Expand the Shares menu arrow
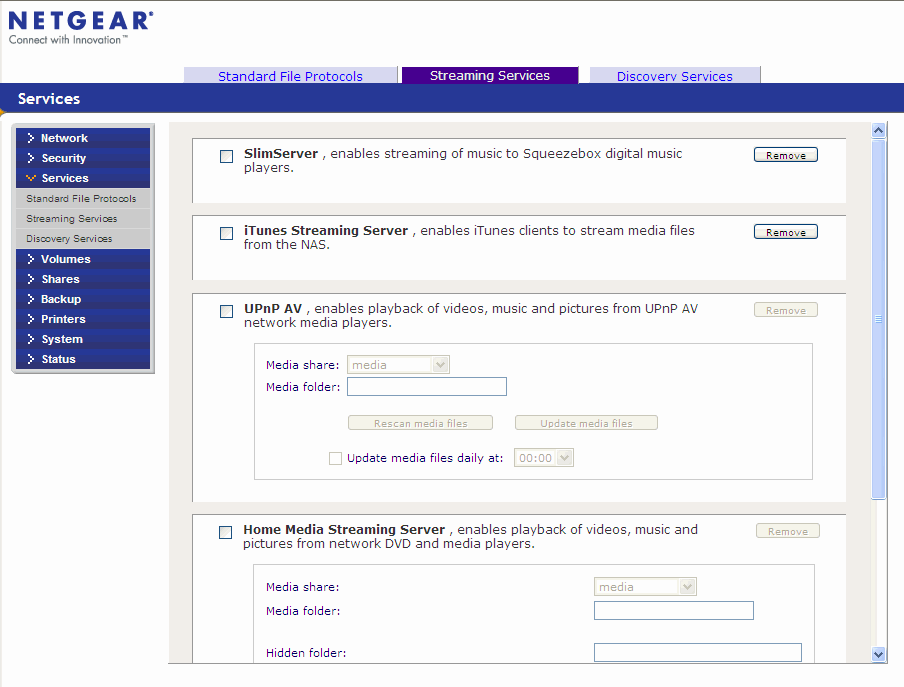The image size is (904, 687). pos(31,279)
